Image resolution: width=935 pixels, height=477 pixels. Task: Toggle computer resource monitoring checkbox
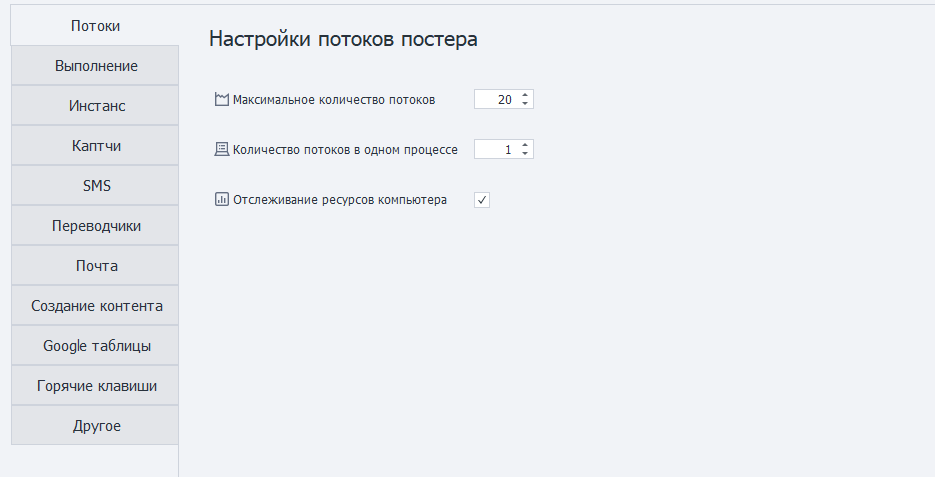coord(482,200)
